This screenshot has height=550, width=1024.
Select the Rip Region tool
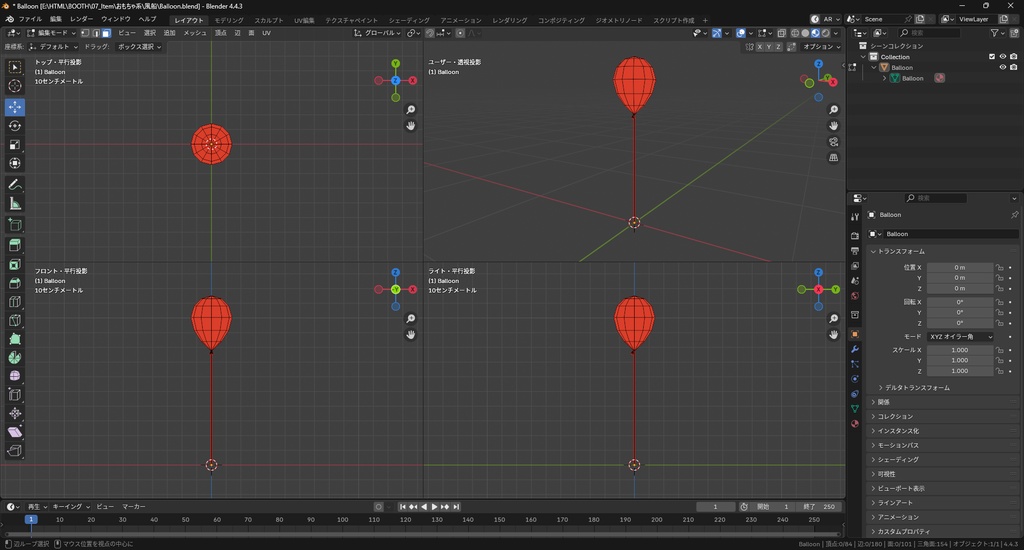pos(14,450)
